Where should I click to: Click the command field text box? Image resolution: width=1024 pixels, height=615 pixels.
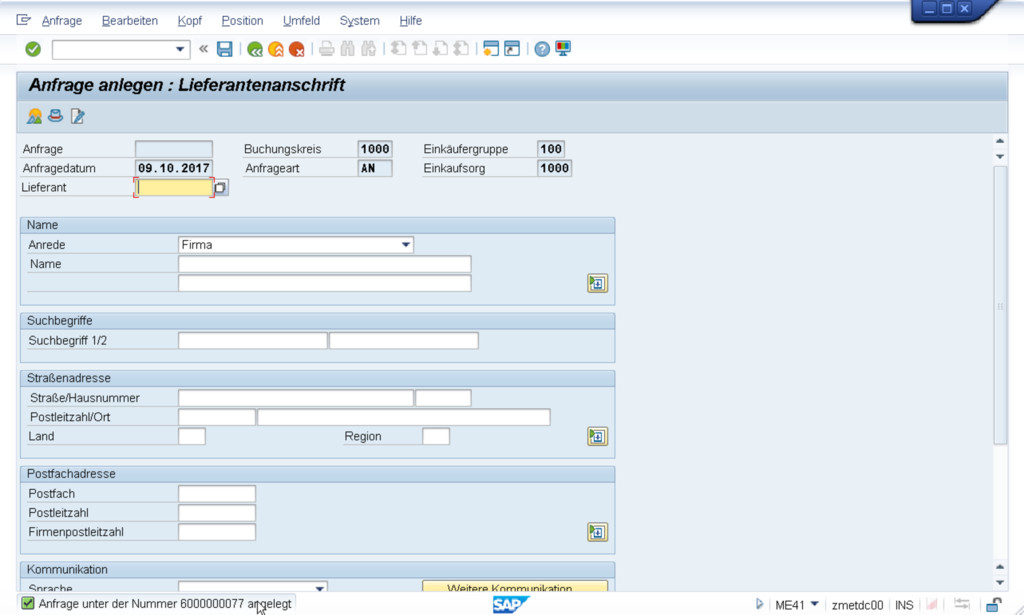(x=112, y=50)
